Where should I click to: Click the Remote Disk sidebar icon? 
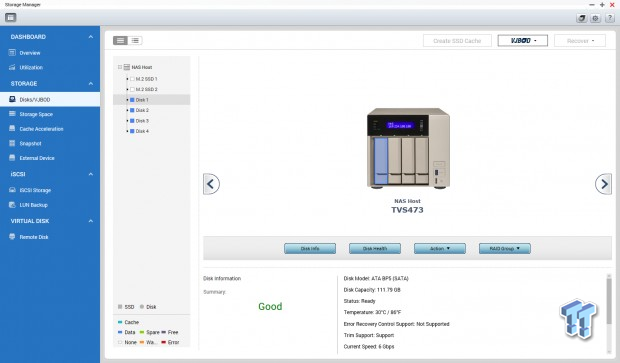[12, 237]
